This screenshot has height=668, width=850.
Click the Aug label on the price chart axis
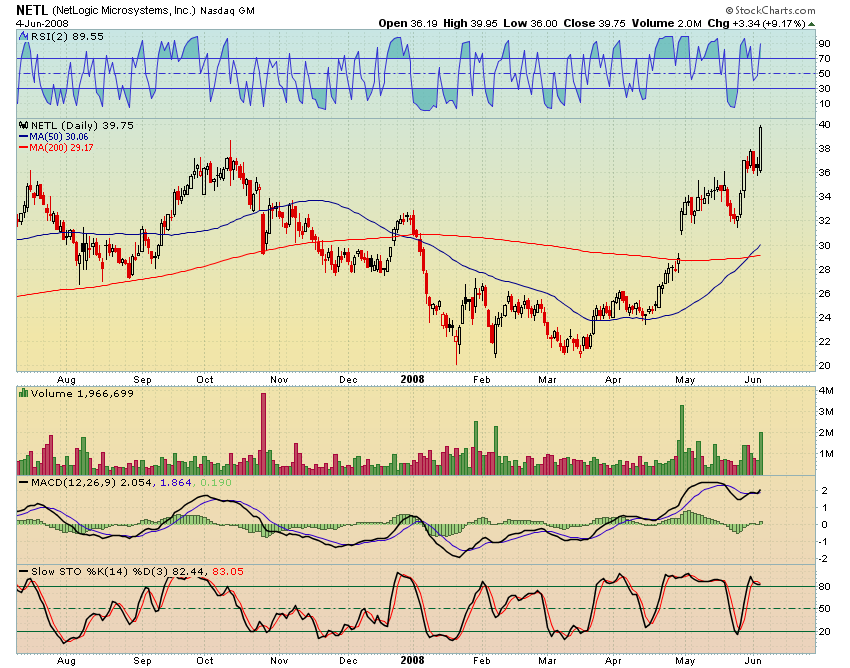[66, 380]
